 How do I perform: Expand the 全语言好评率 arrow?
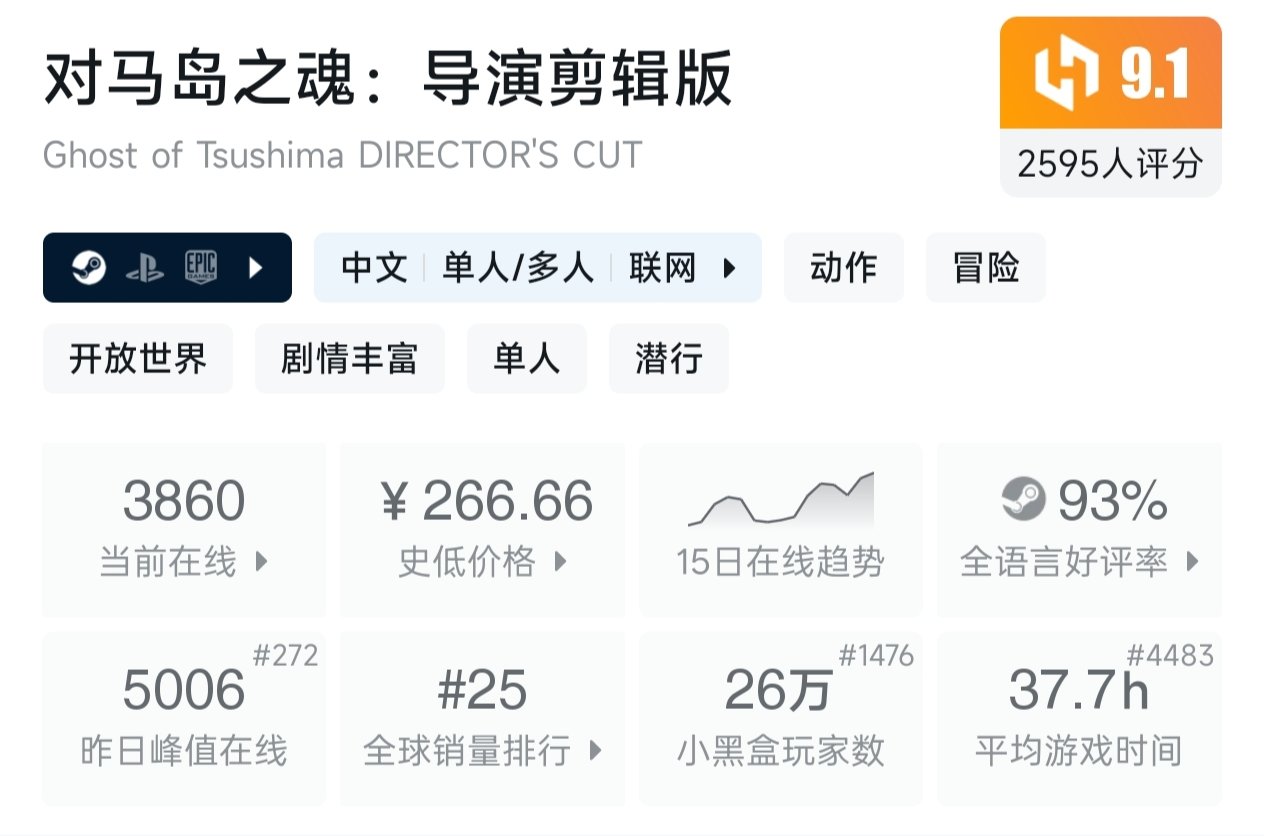coord(1192,562)
